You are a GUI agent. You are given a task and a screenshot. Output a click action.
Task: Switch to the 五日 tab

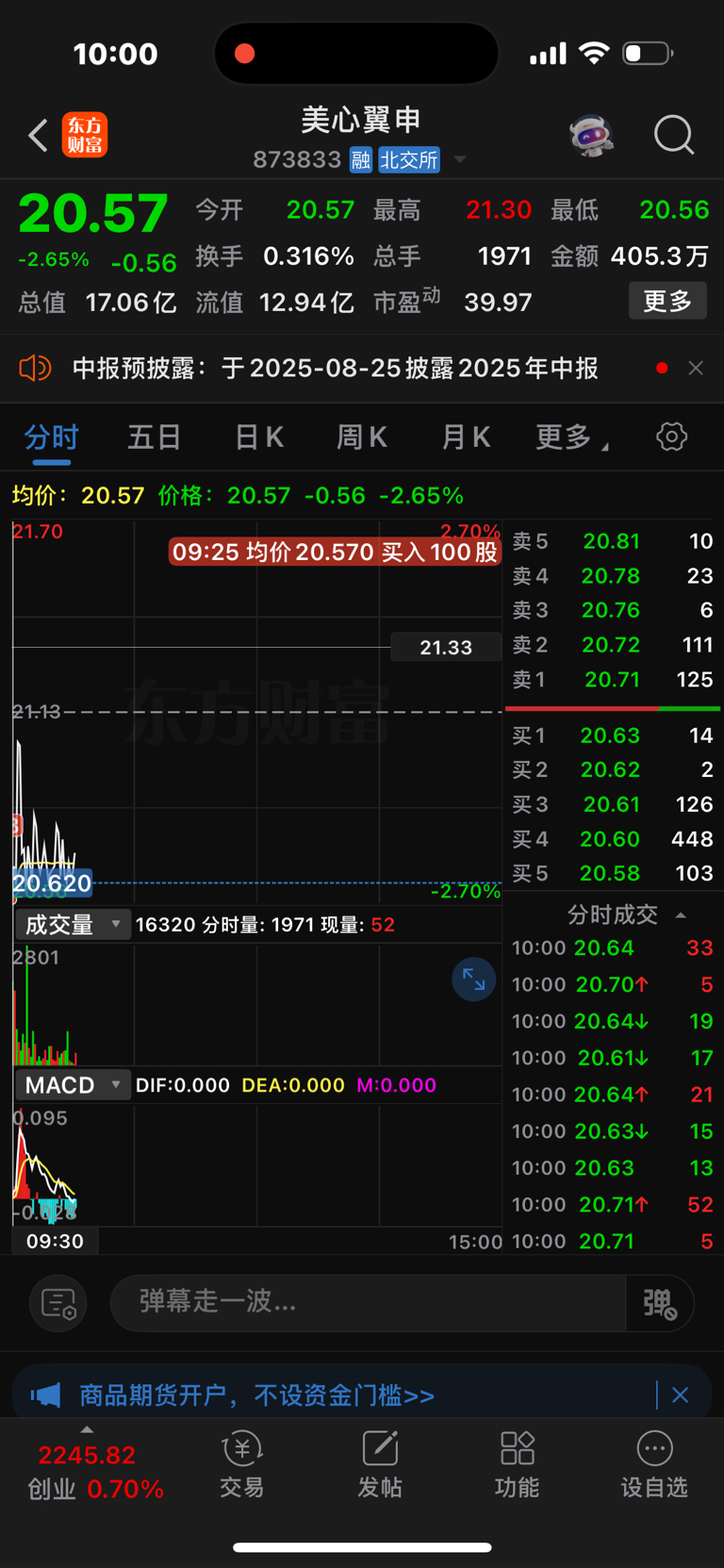point(155,437)
